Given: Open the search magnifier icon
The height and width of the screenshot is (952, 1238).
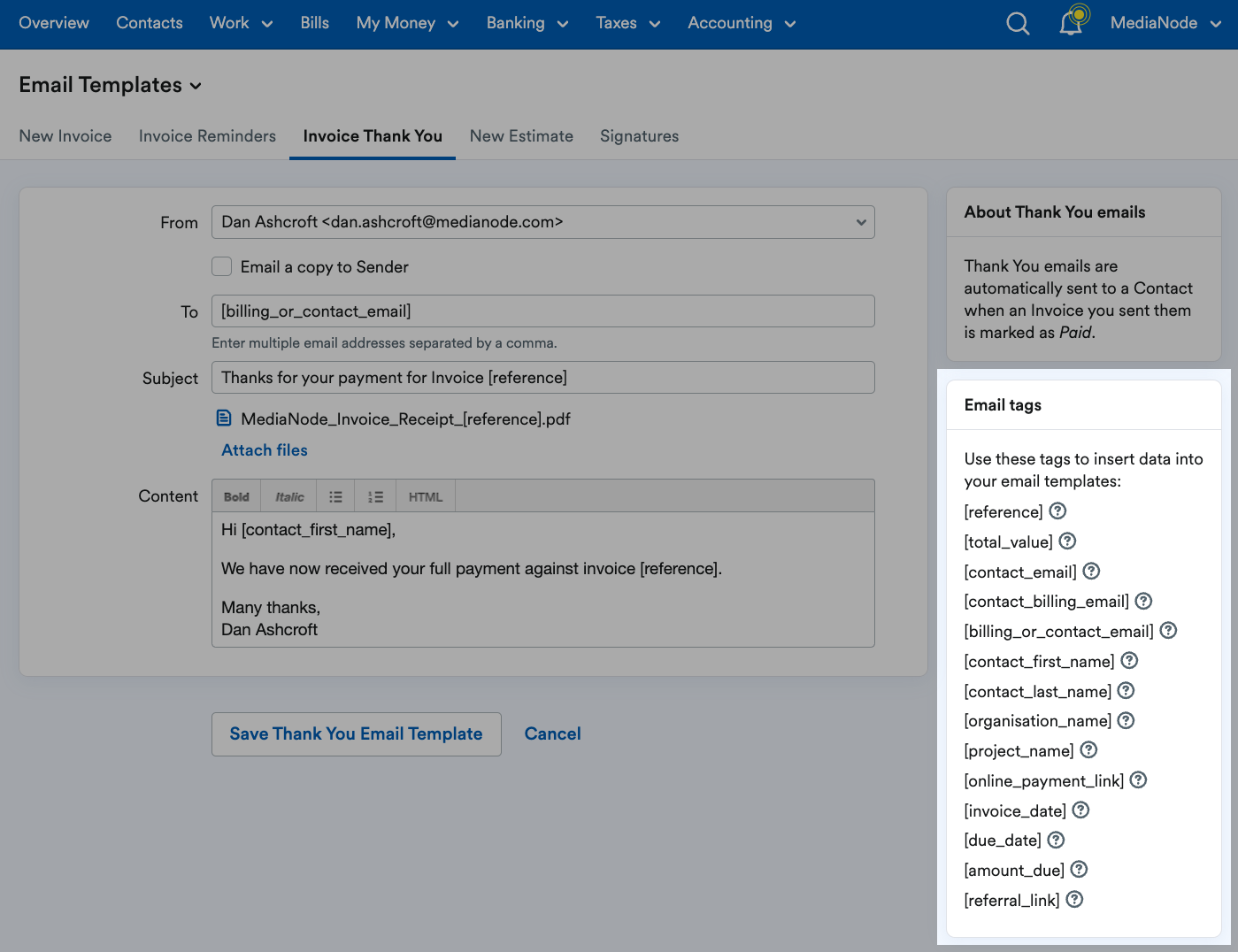Looking at the screenshot, I should click(1018, 23).
